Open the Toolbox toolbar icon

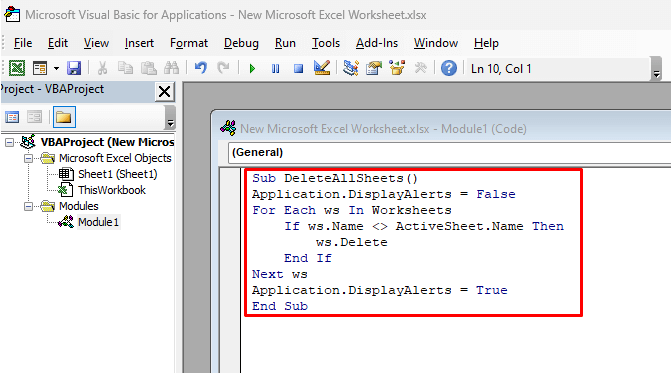[x=420, y=68]
